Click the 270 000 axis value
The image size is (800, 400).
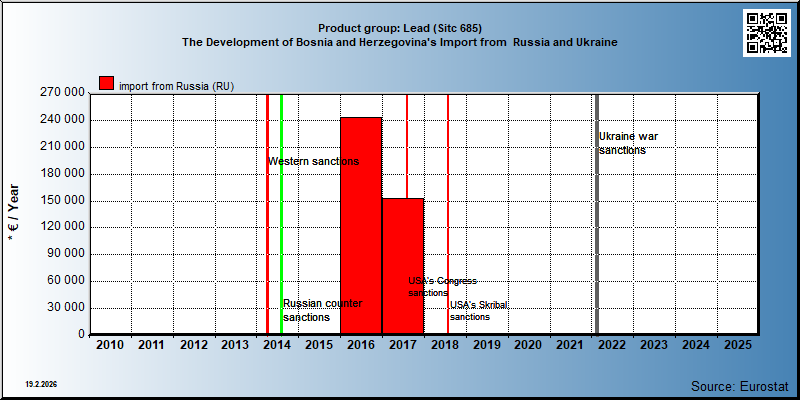[x=62, y=93]
